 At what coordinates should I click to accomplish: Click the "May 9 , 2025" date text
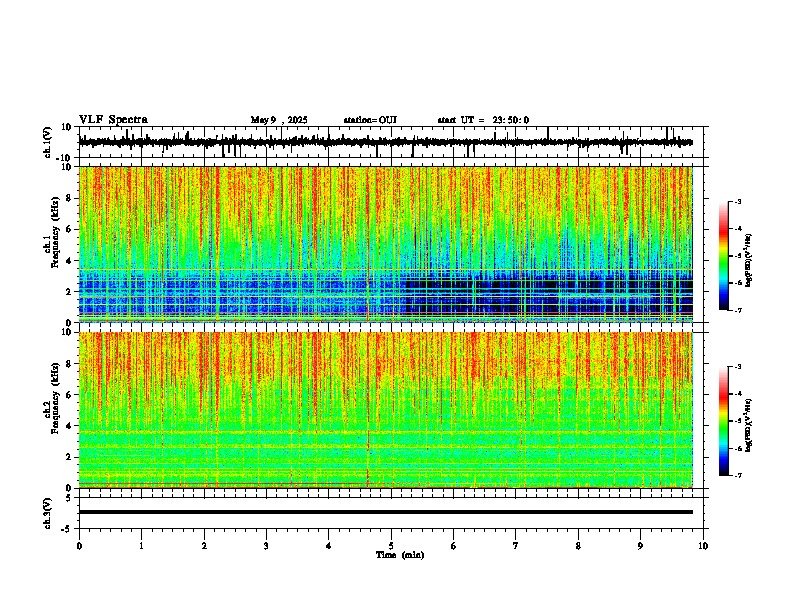coord(279,120)
